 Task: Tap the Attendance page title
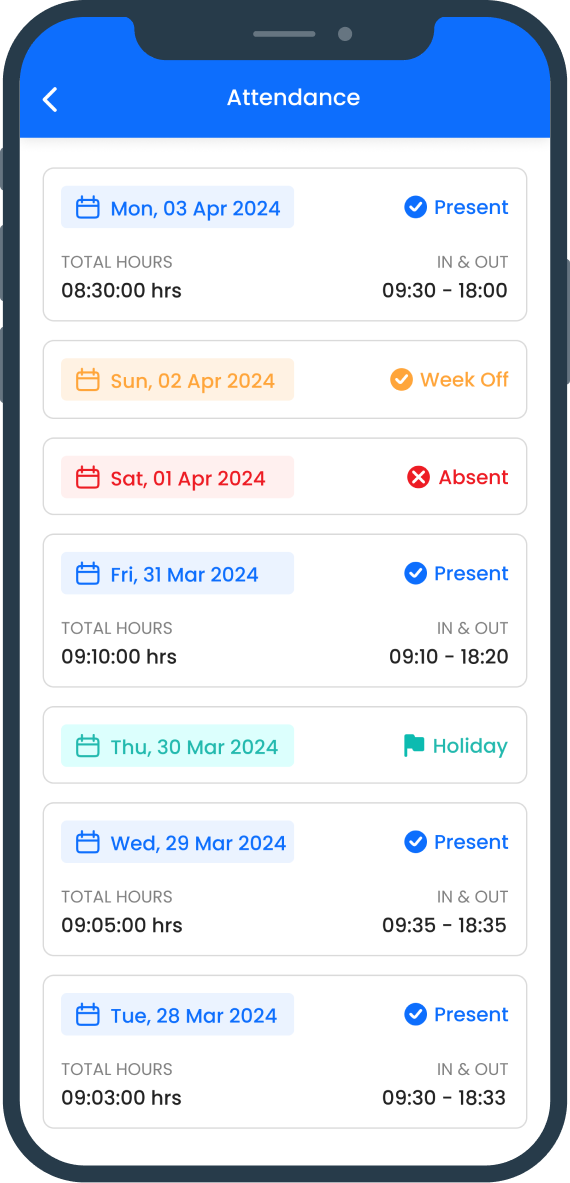pyautogui.click(x=293, y=97)
